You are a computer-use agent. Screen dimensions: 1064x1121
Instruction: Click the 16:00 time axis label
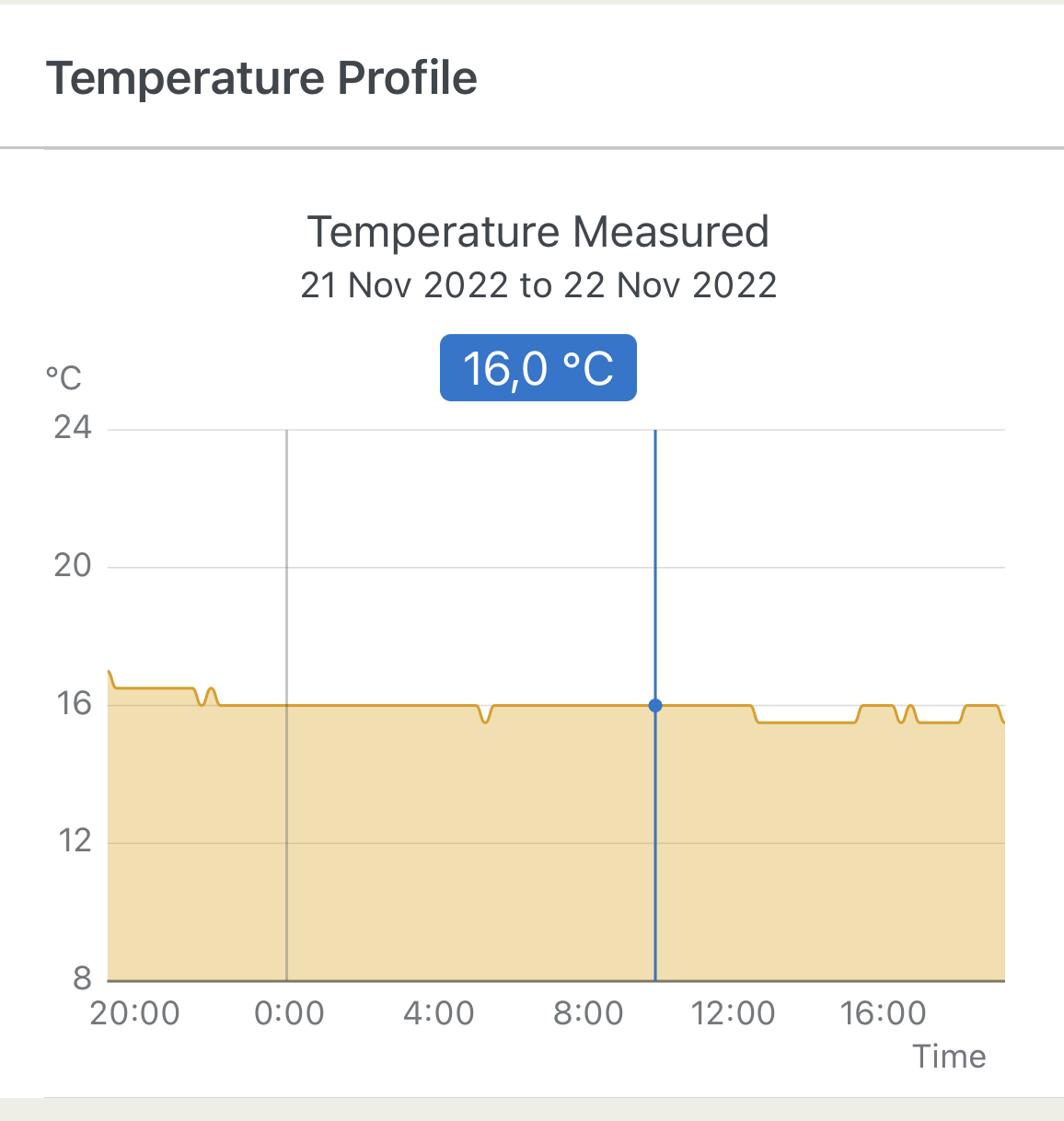(883, 1013)
